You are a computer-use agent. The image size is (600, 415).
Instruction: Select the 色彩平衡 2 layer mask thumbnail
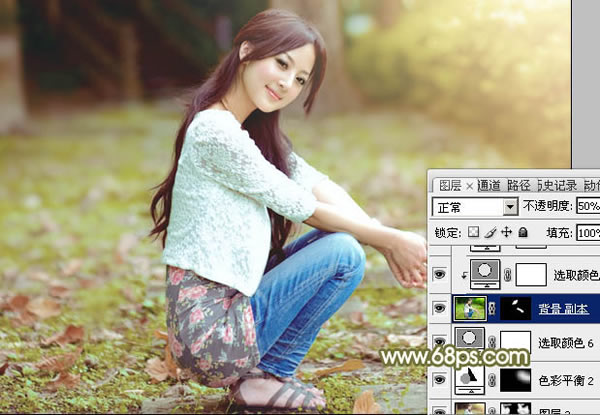tap(515, 380)
